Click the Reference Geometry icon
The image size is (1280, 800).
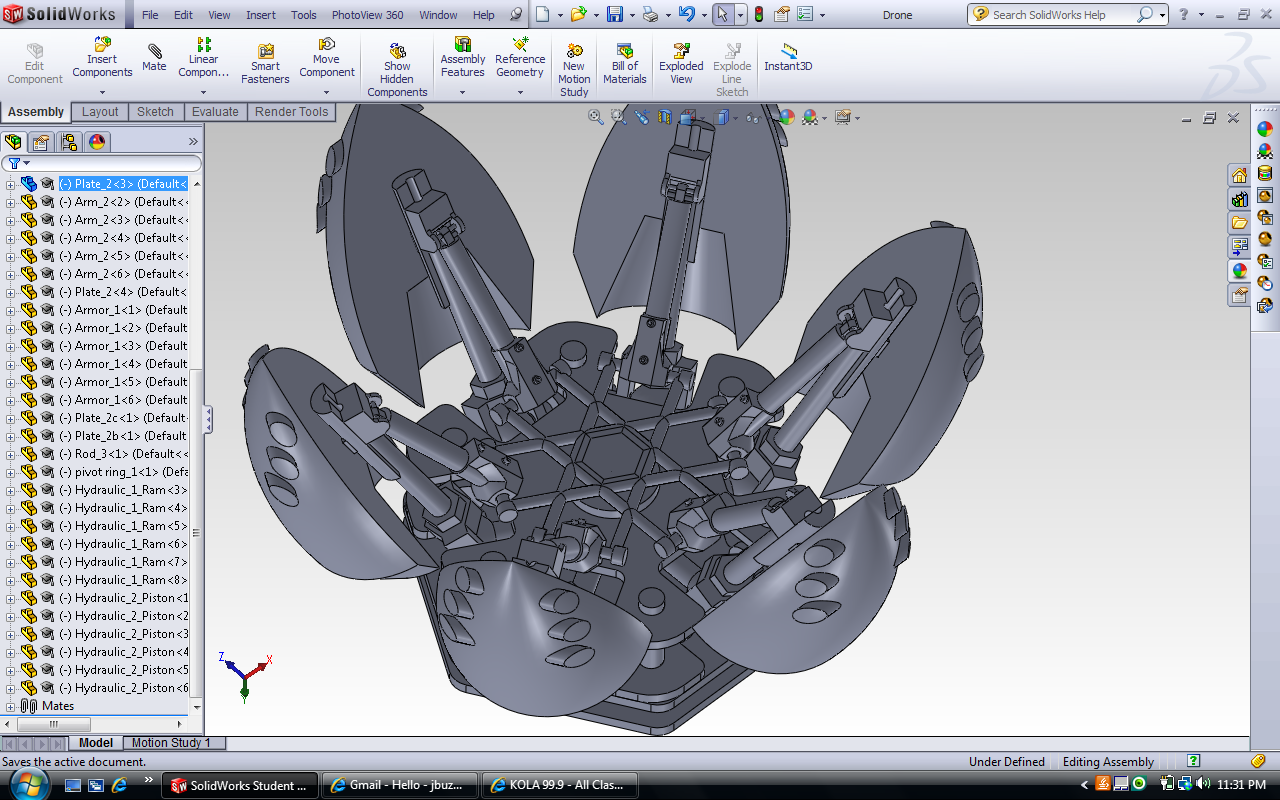pyautogui.click(x=520, y=58)
